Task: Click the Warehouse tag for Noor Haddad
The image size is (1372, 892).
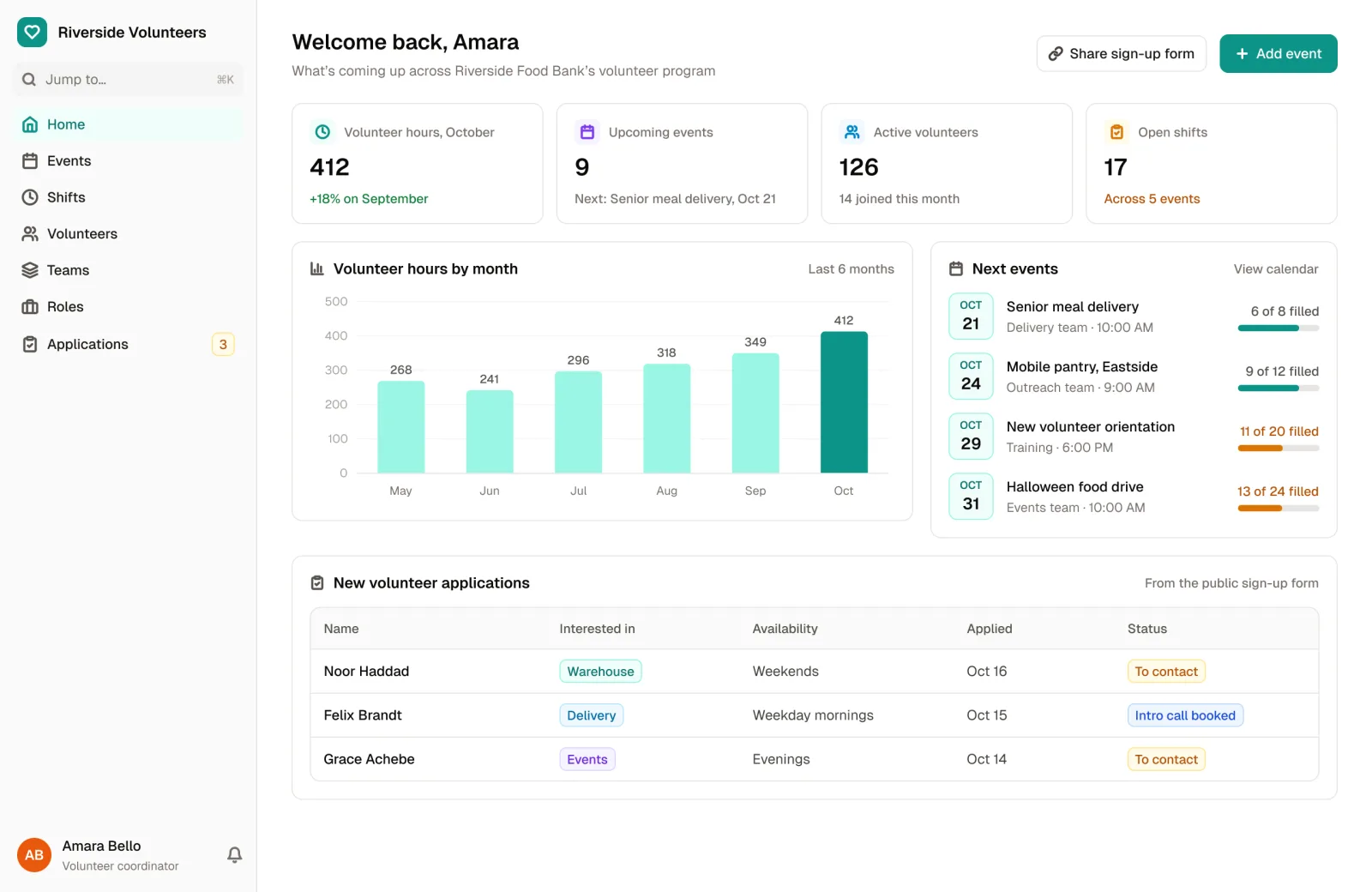Action: coord(600,671)
